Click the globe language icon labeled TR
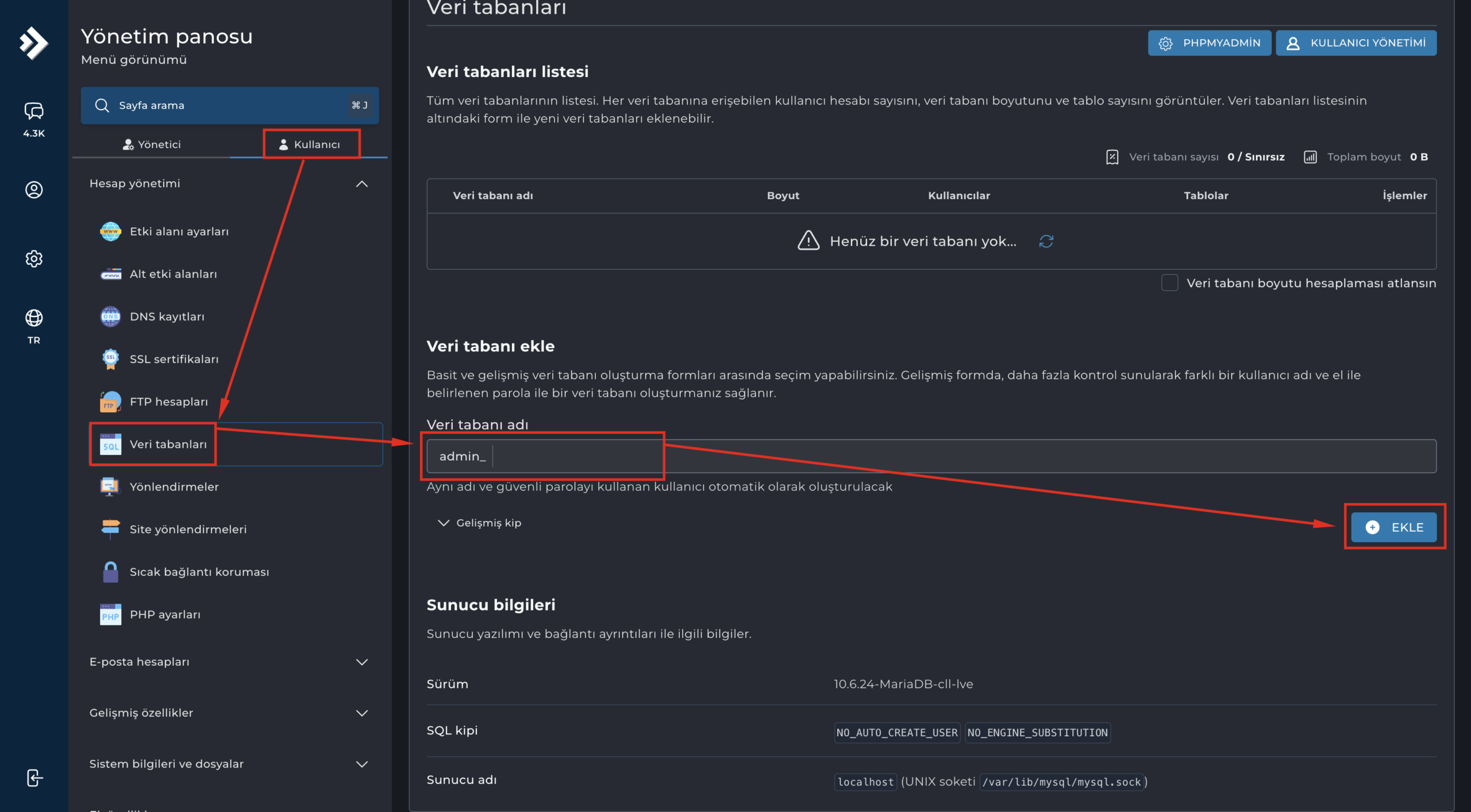Image resolution: width=1471 pixels, height=812 pixels. coord(34,318)
